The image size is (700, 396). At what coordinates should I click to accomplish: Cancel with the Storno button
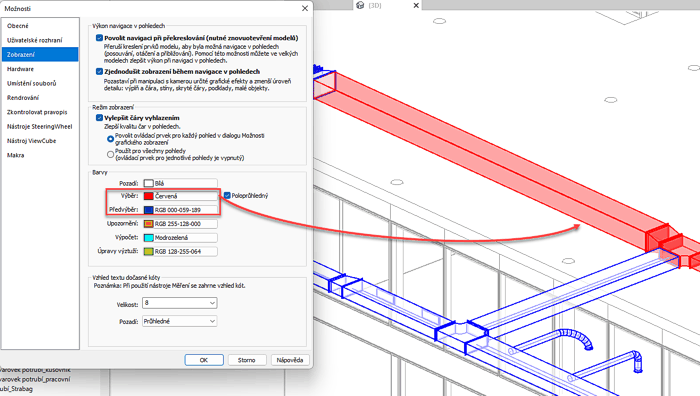click(246, 360)
